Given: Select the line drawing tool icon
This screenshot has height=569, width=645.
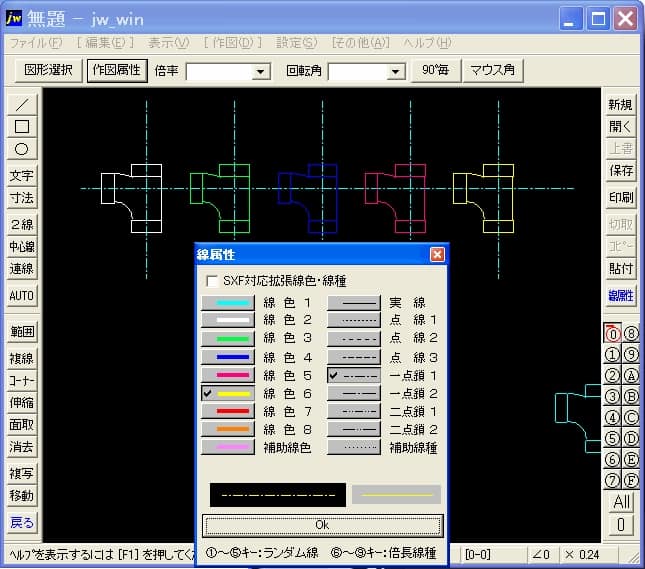Looking at the screenshot, I should click(x=22, y=105).
